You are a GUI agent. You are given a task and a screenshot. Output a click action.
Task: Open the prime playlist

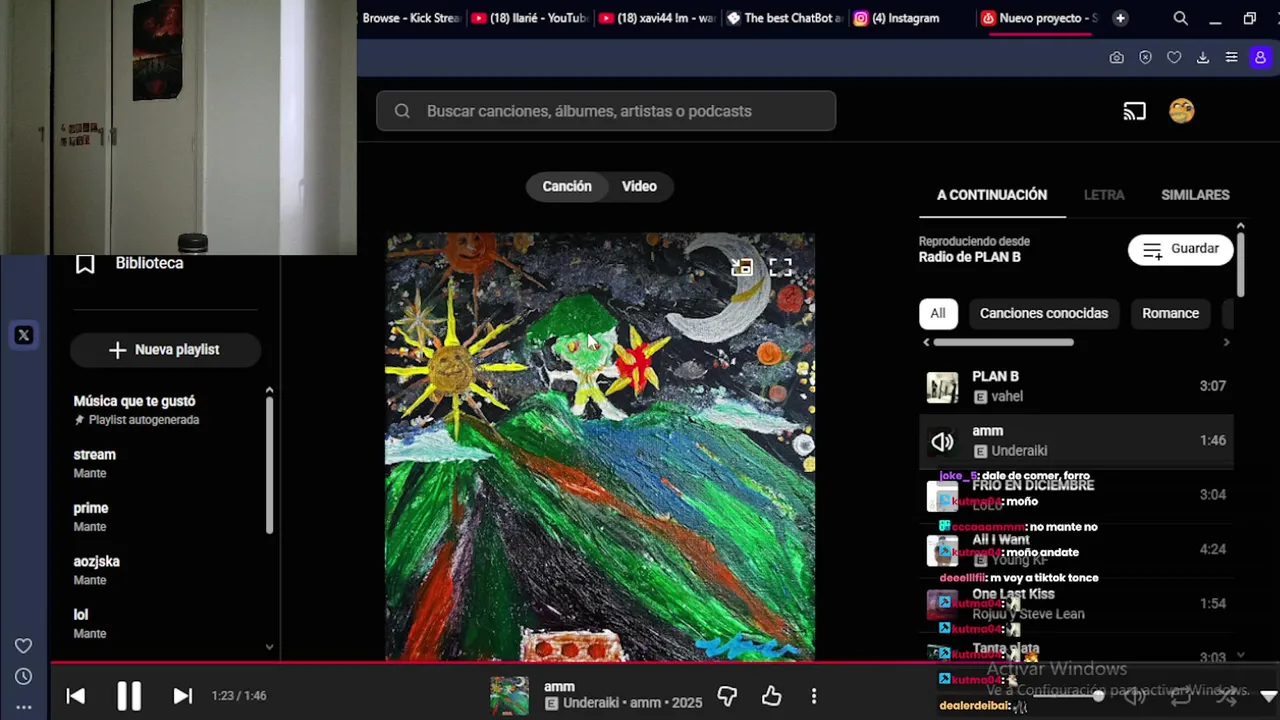(90, 517)
